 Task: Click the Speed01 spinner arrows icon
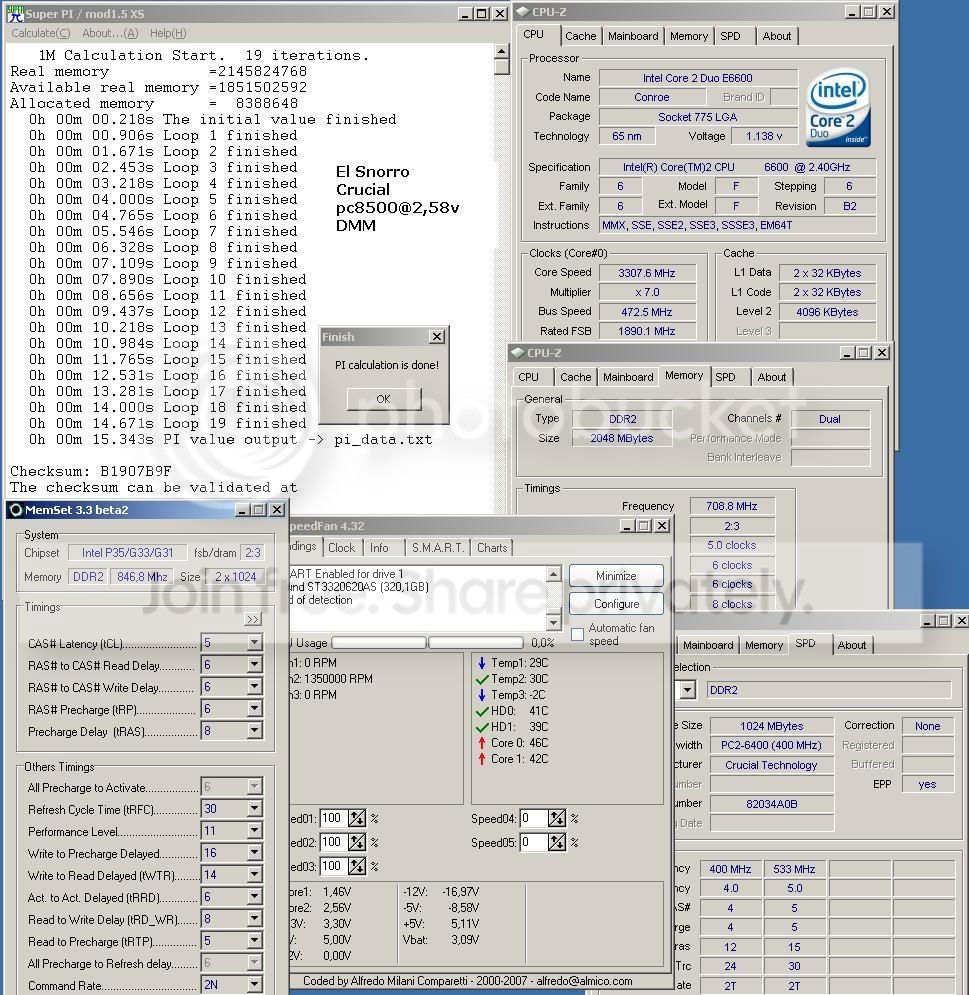357,819
